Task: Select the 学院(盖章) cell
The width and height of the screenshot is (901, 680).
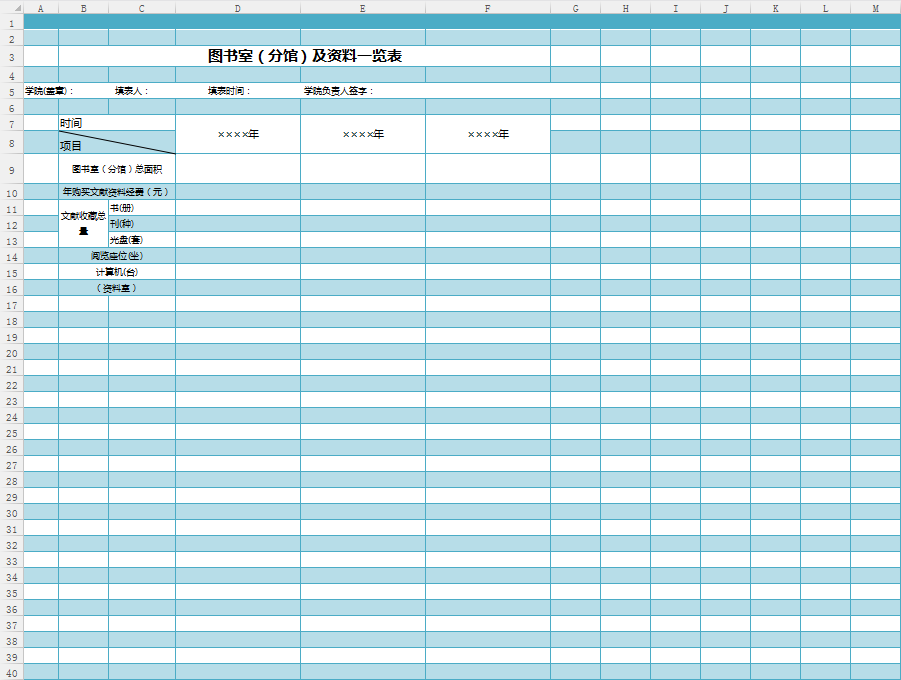Action: (48, 91)
